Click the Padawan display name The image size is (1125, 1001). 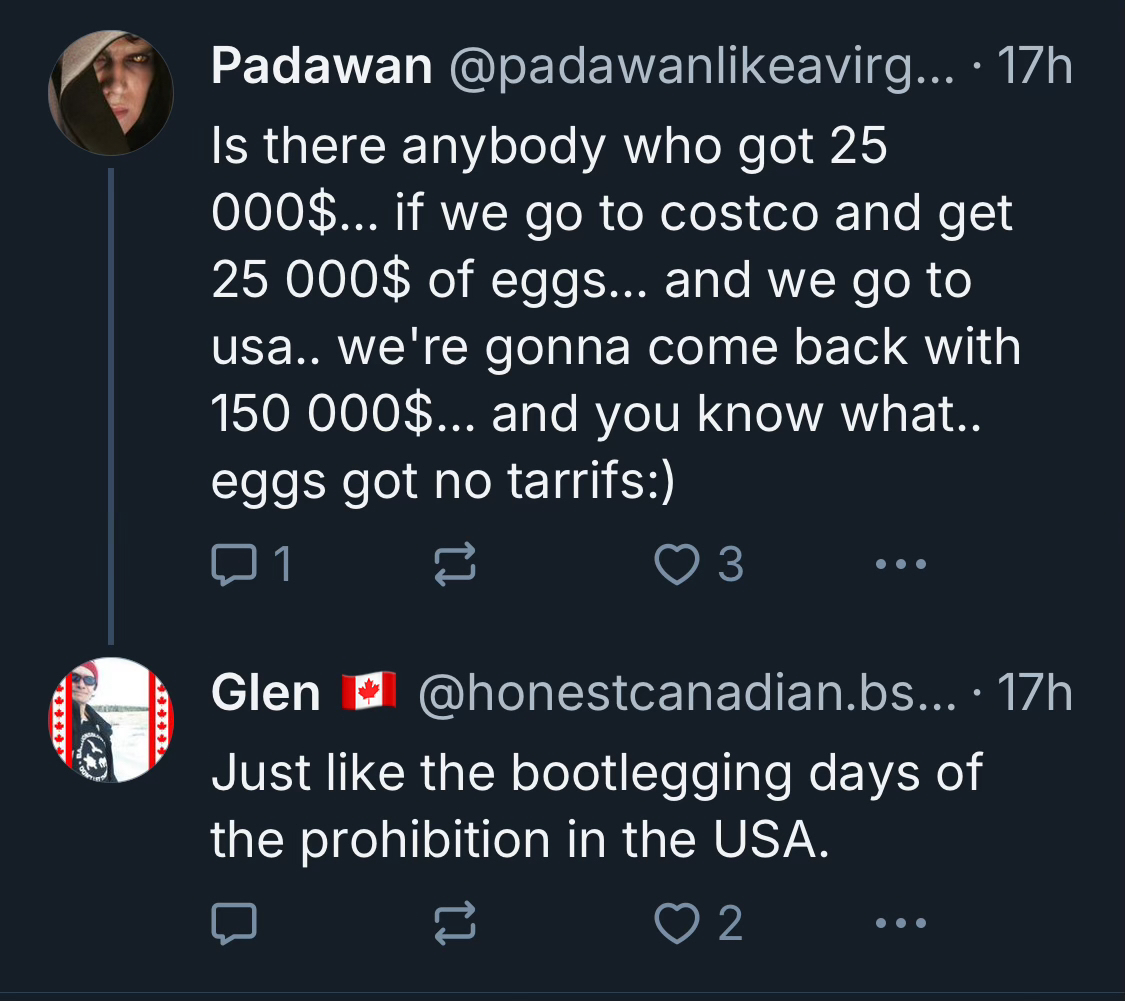322,68
